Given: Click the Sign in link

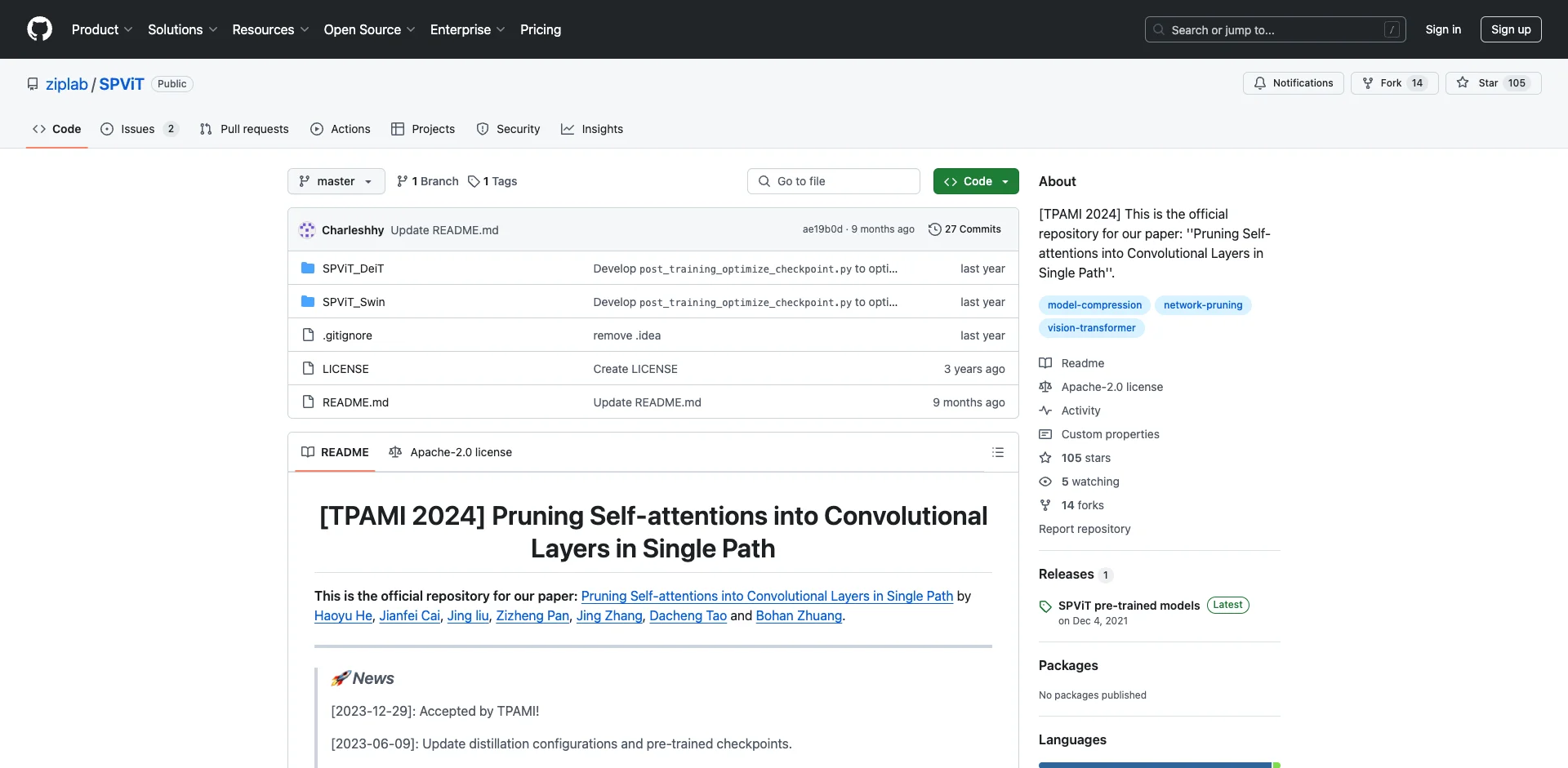Looking at the screenshot, I should pos(1443,29).
